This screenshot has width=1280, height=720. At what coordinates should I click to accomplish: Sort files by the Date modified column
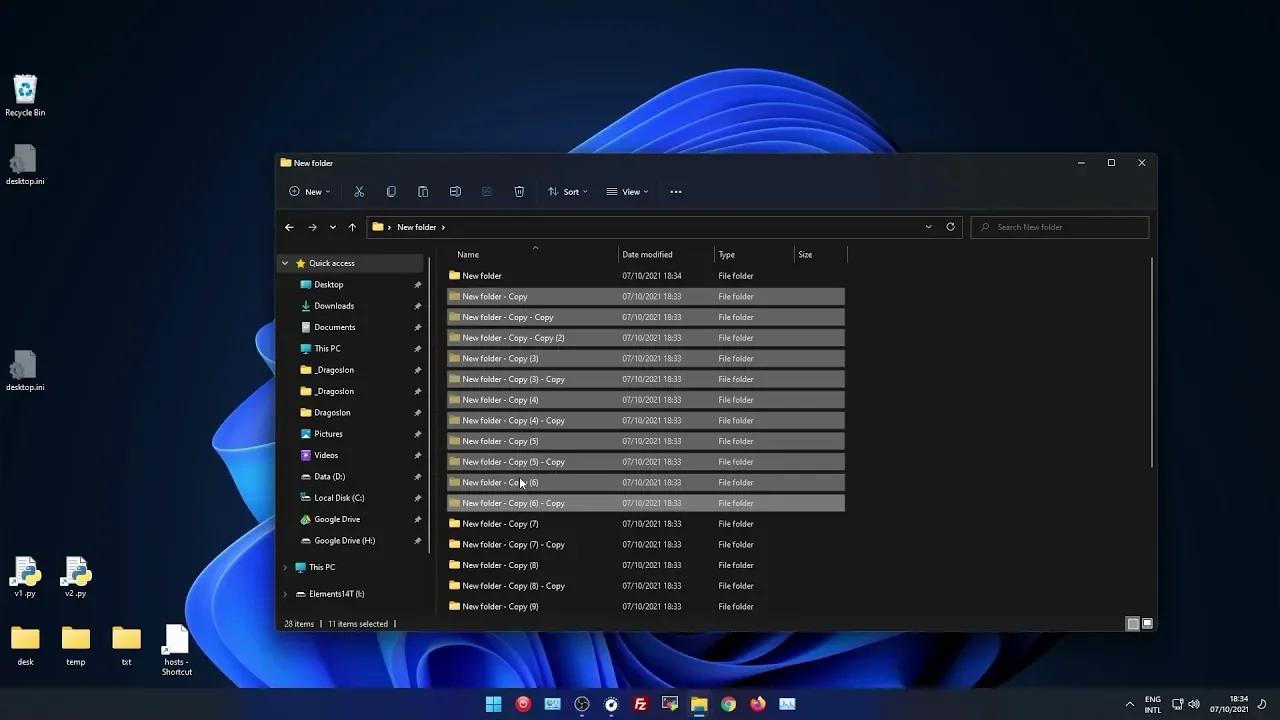(x=647, y=254)
